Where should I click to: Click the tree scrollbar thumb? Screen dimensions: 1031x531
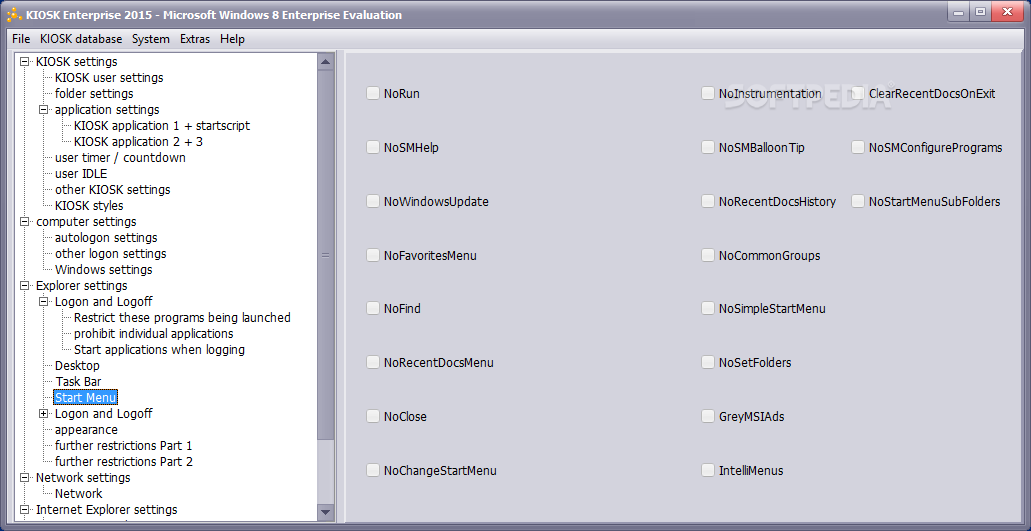pos(325,255)
